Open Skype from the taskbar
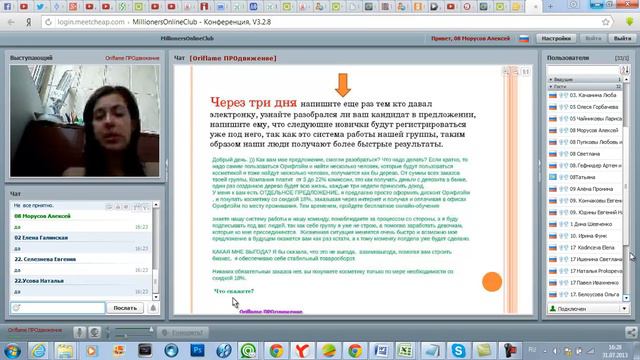The width and height of the screenshot is (640, 360). click(458, 350)
